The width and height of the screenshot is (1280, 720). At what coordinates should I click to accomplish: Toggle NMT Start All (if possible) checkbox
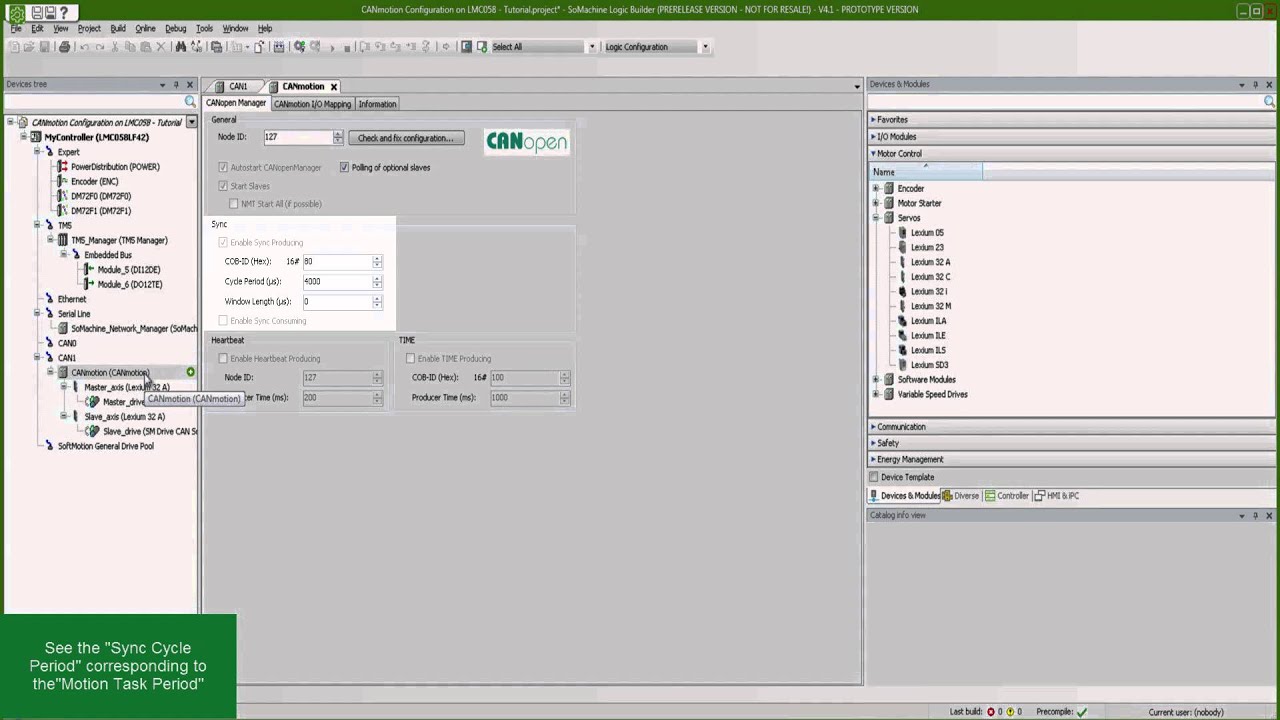pyautogui.click(x=234, y=204)
